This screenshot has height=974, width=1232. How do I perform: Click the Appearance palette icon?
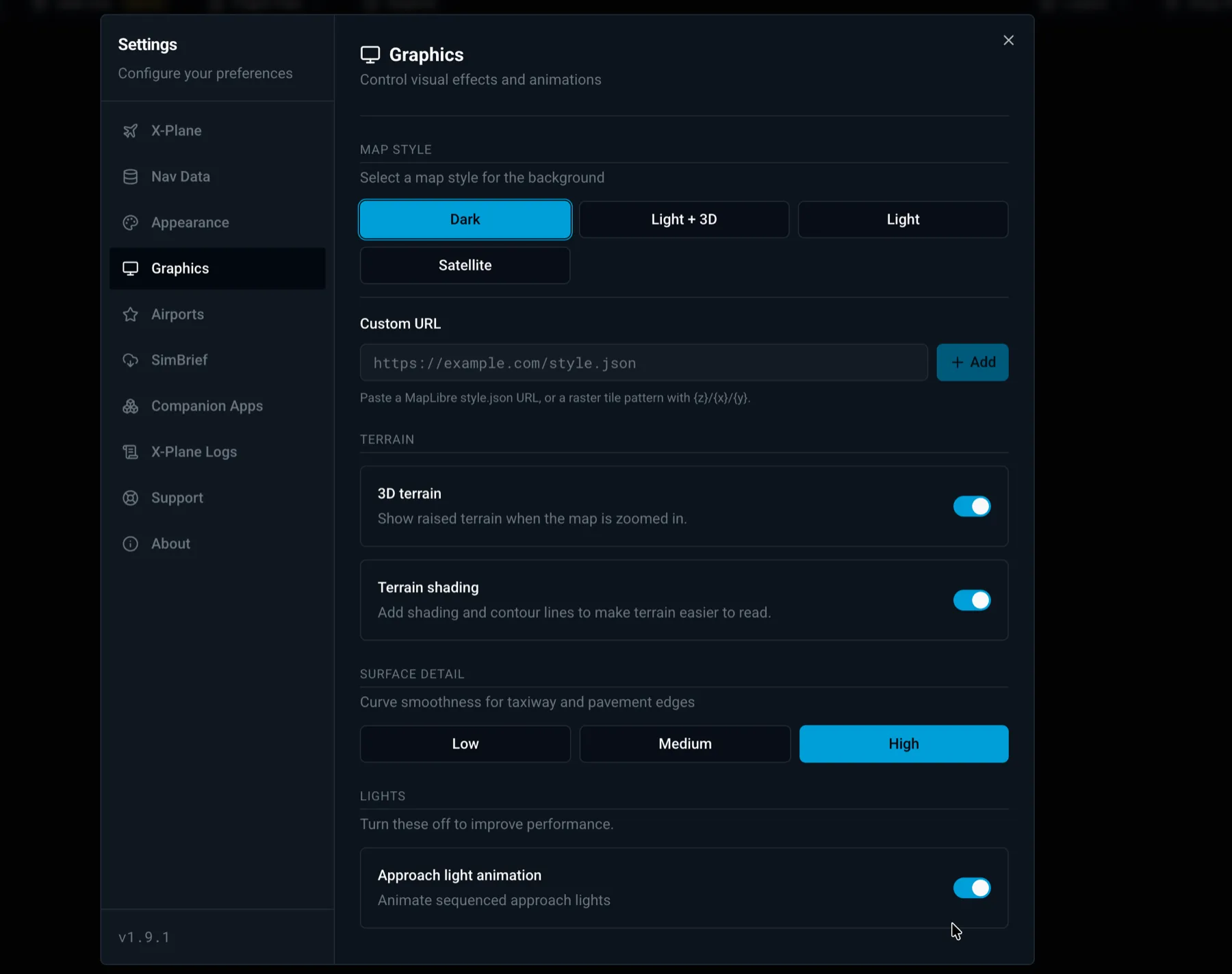(130, 222)
